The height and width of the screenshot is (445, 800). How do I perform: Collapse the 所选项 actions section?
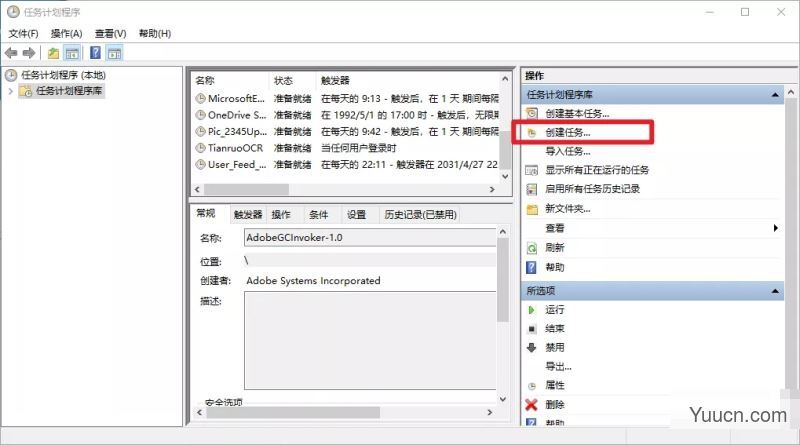click(x=775, y=291)
